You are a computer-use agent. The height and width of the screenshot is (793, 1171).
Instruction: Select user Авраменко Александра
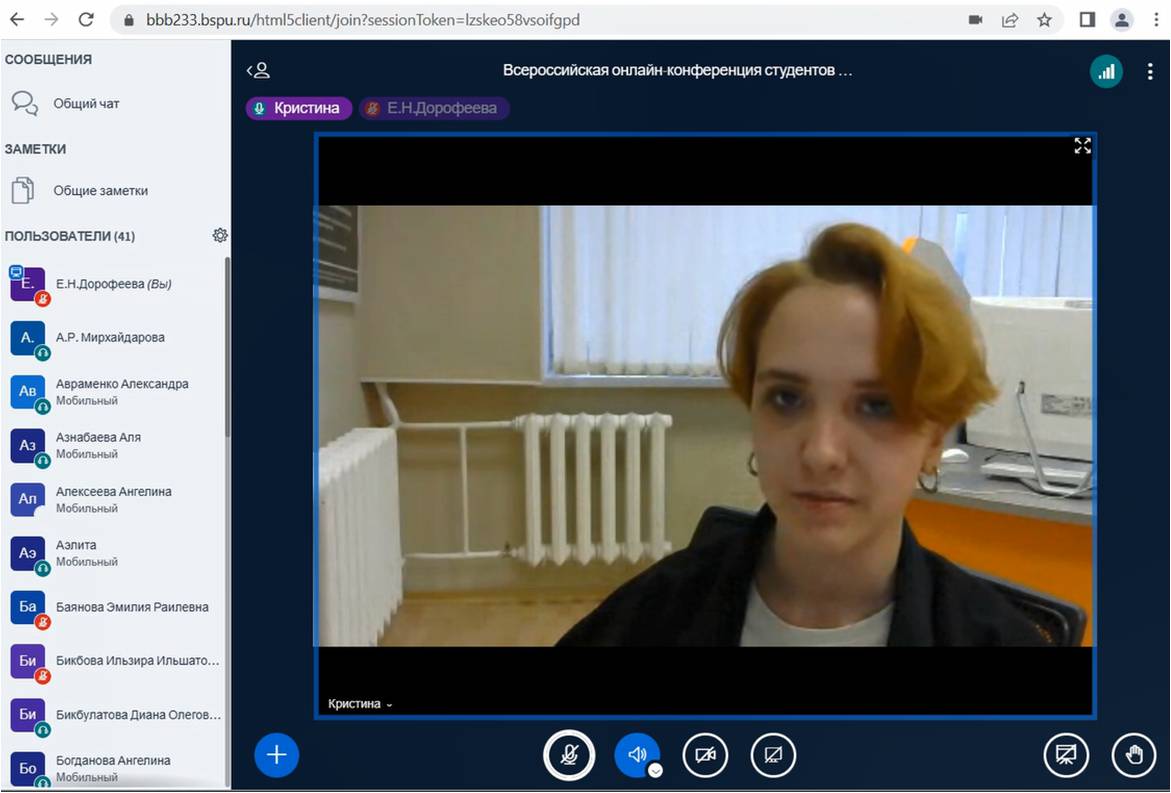[x=121, y=391]
